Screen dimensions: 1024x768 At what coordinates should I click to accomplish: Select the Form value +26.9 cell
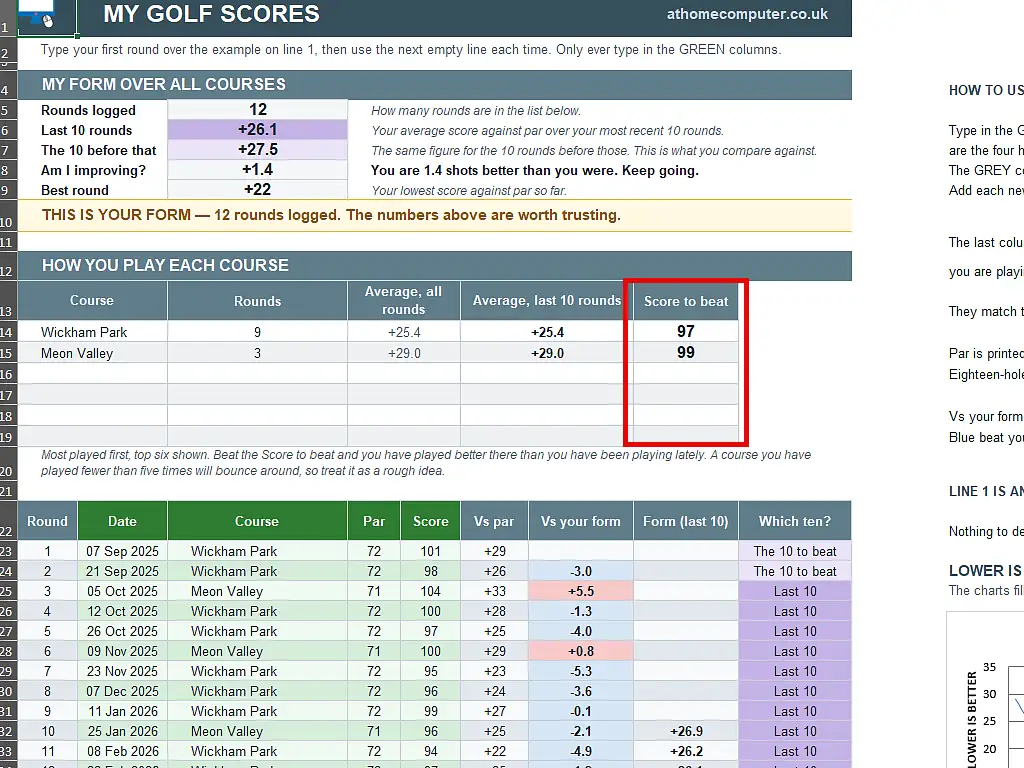click(x=686, y=731)
